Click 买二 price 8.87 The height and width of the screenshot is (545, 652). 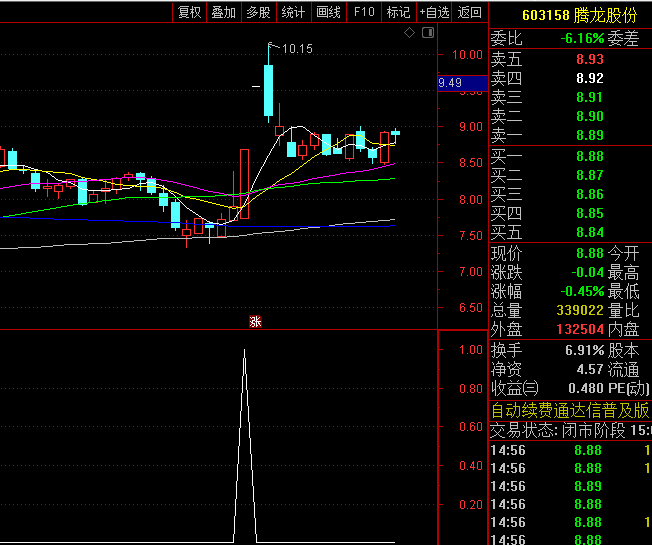pos(590,175)
